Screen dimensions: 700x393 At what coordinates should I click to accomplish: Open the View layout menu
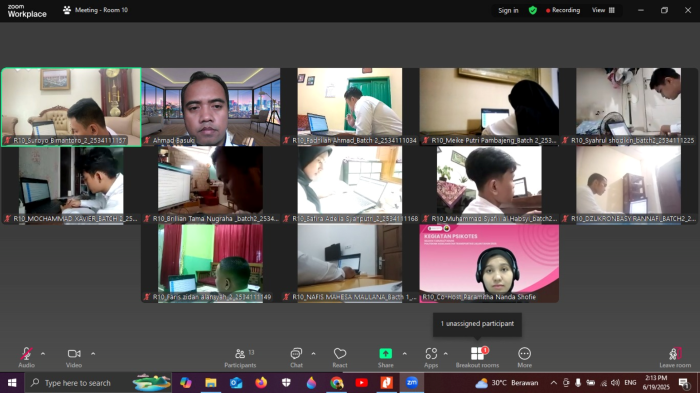603,10
